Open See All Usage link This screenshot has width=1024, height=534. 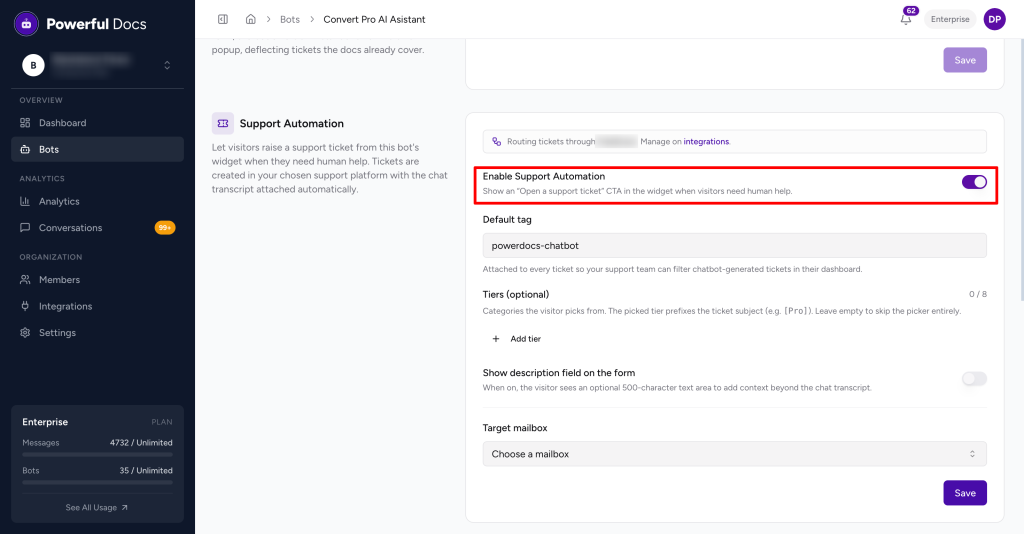tap(97, 507)
